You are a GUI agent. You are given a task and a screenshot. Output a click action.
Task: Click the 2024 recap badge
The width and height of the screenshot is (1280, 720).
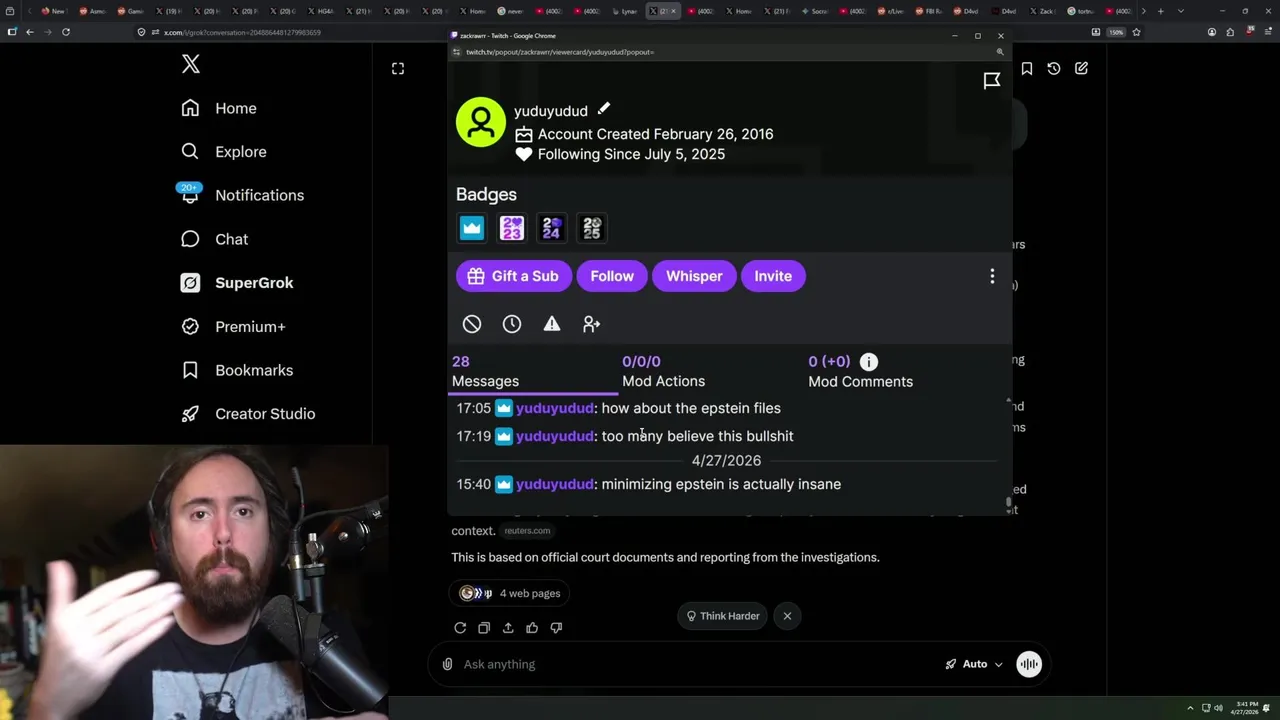(552, 228)
